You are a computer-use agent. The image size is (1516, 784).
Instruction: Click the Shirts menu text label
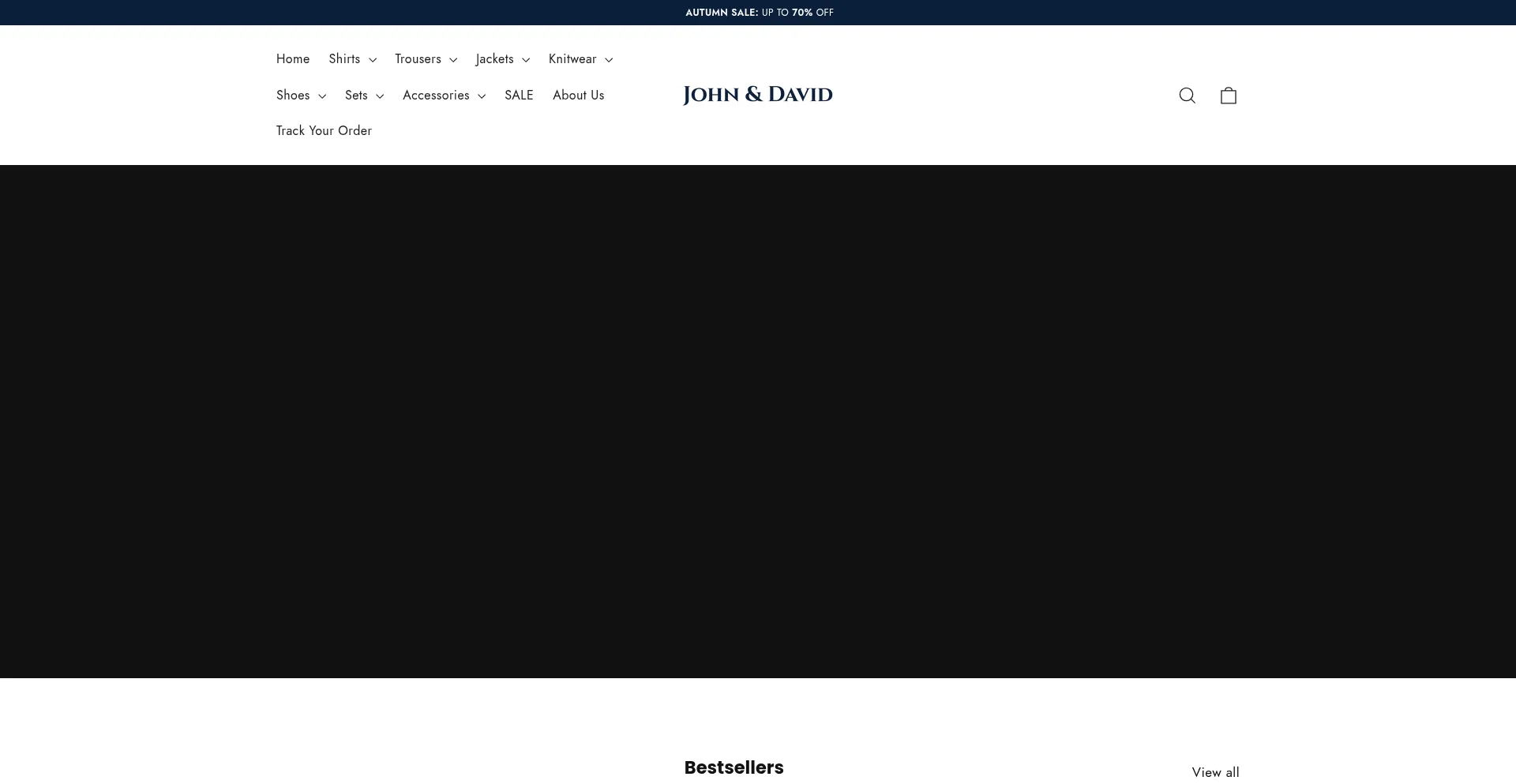pos(344,59)
